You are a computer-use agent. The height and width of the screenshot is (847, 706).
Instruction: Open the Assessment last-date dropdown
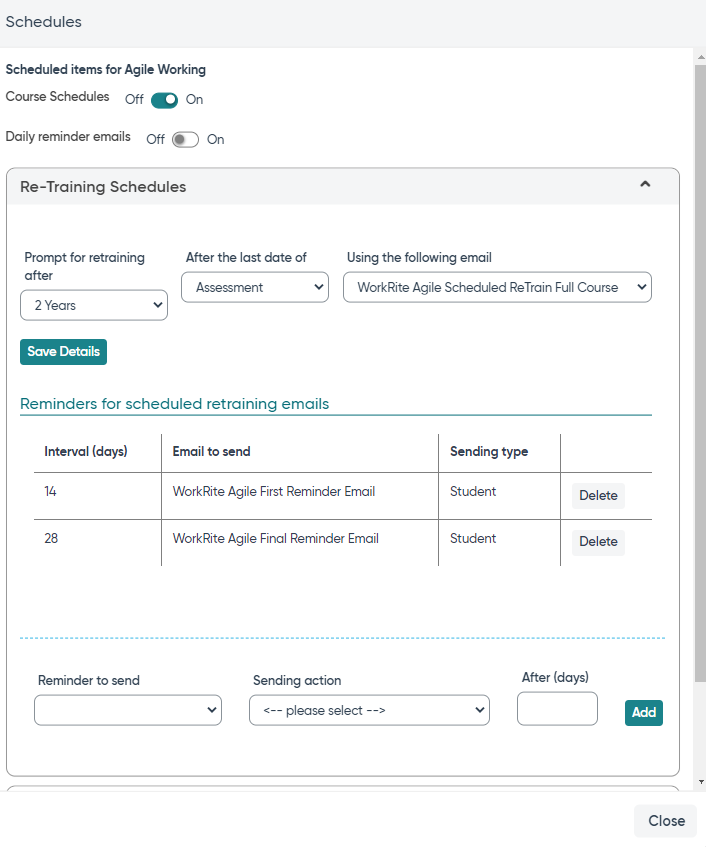(255, 287)
